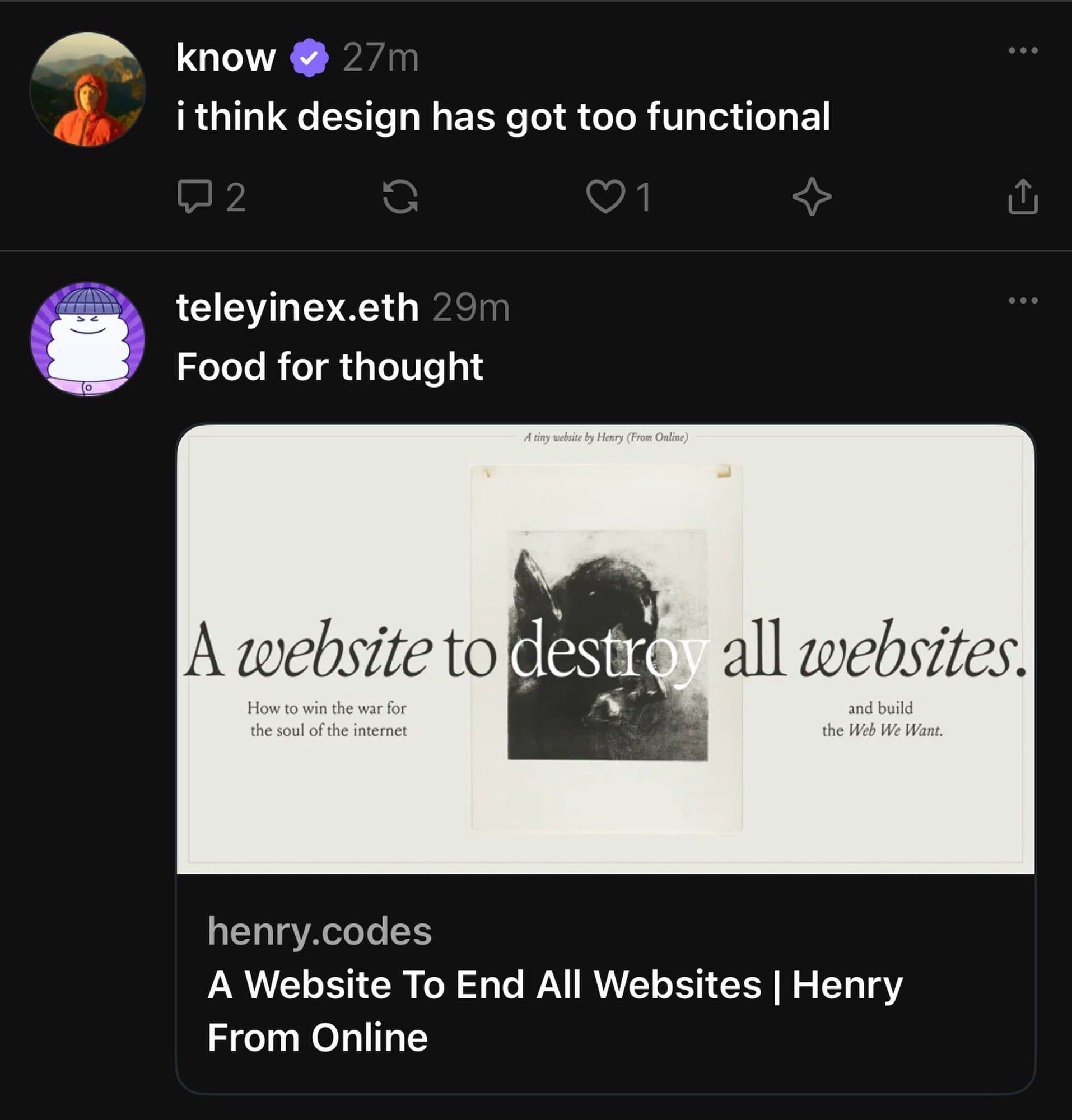This screenshot has height=1120, width=1072.
Task: Select the username 'know'
Action: point(225,57)
